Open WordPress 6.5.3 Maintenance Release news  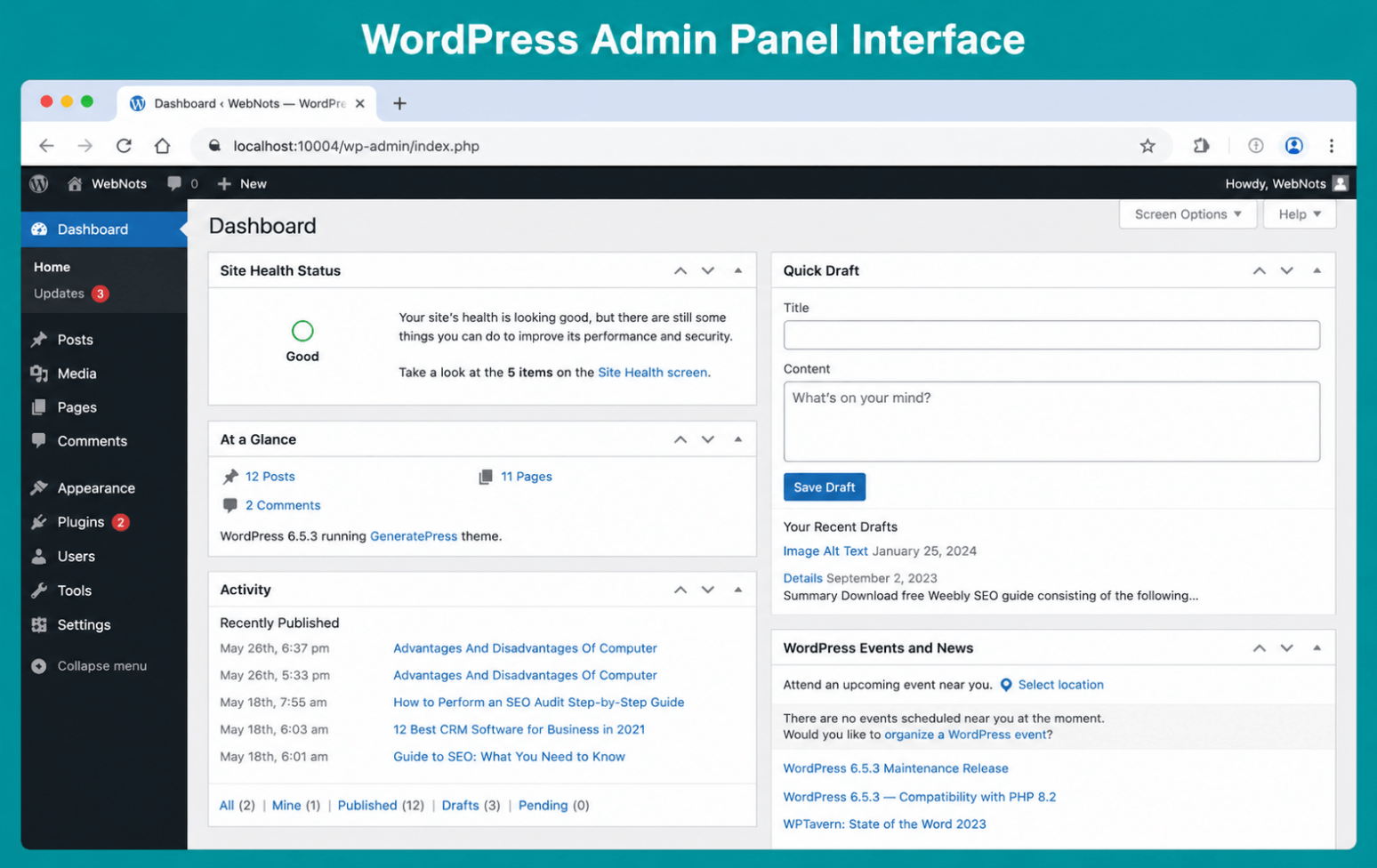896,768
